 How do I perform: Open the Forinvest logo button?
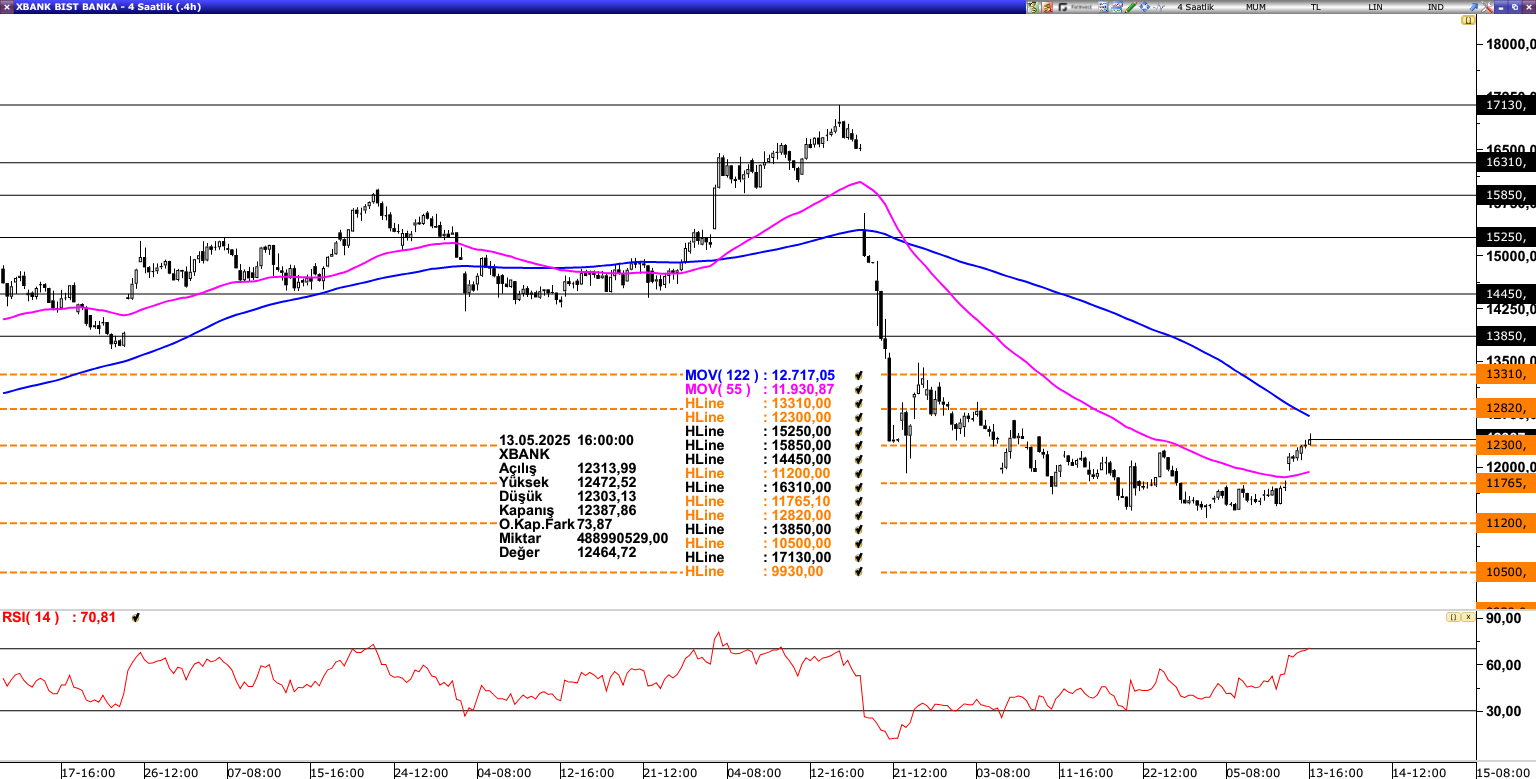pos(1075,7)
